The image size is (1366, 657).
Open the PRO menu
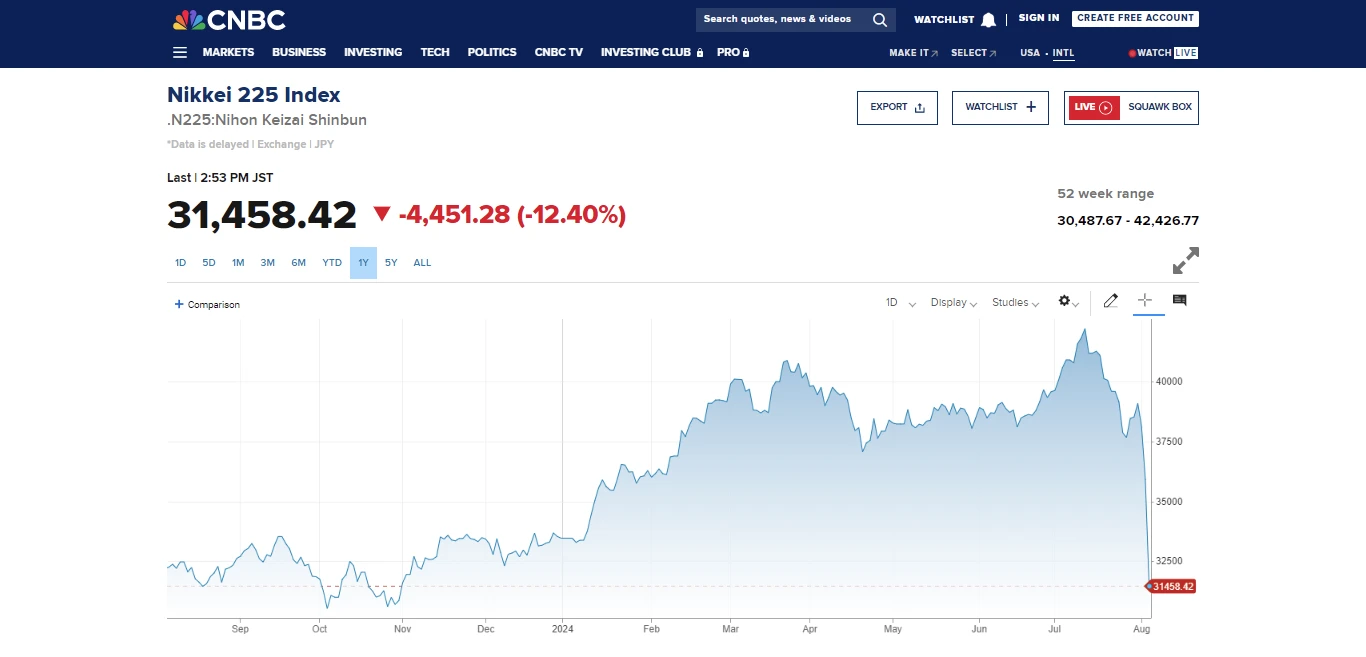[x=729, y=52]
